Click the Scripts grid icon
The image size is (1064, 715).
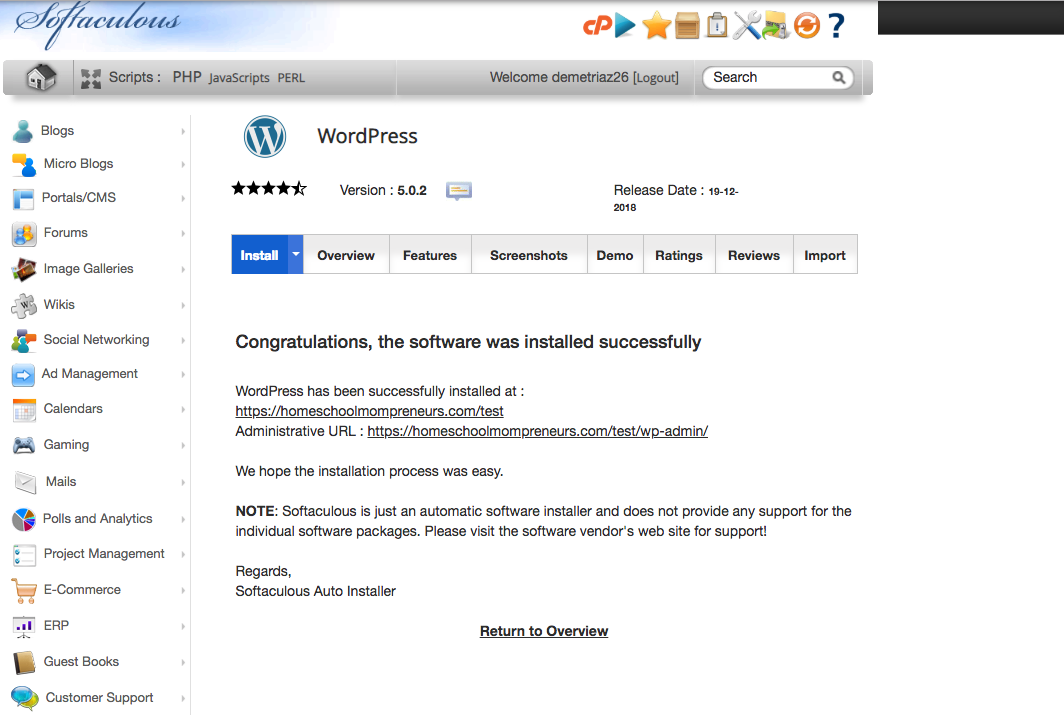click(x=91, y=79)
